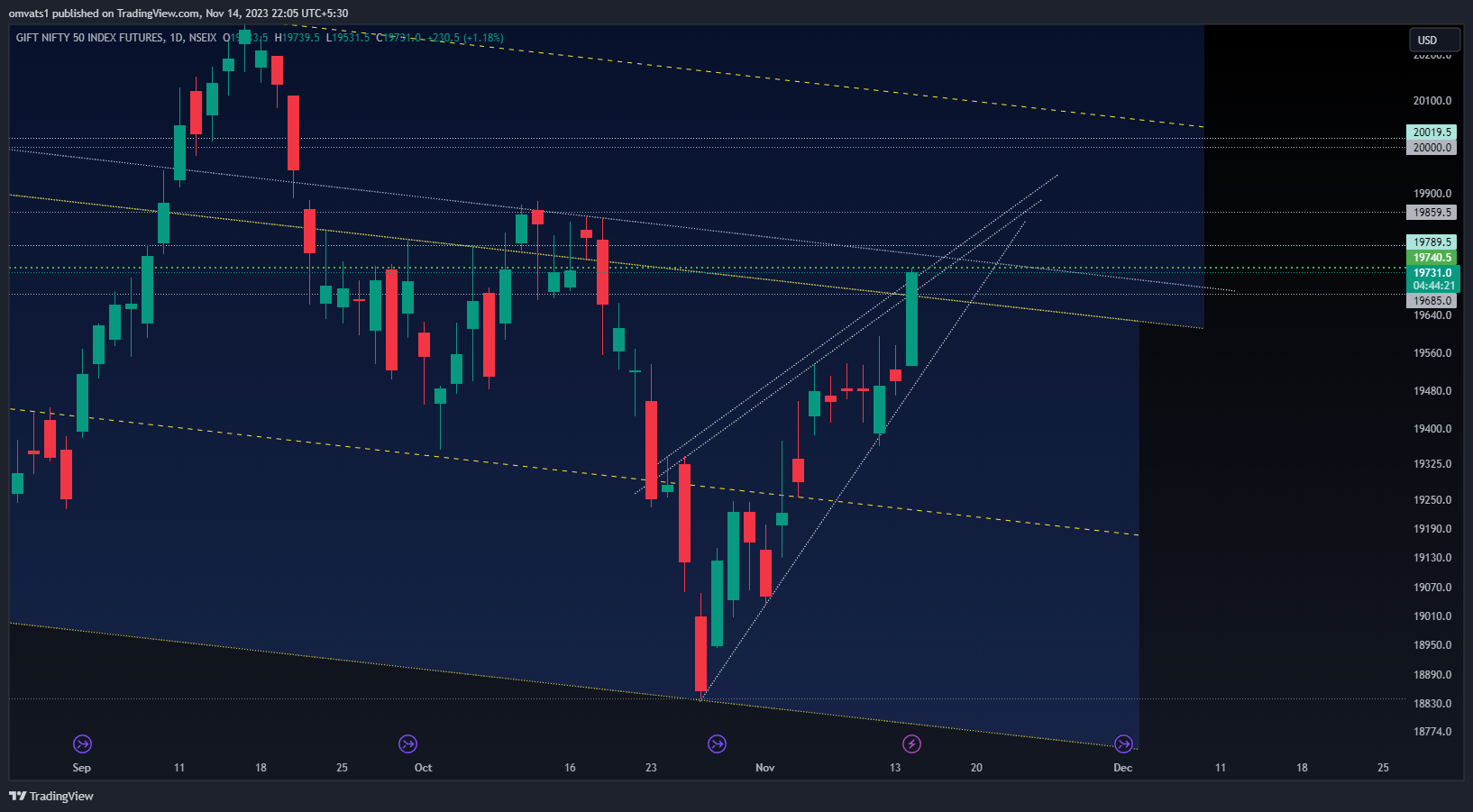The width and height of the screenshot is (1473, 812).
Task: Click the latest tall green candlestick
Action: pyautogui.click(x=911, y=319)
